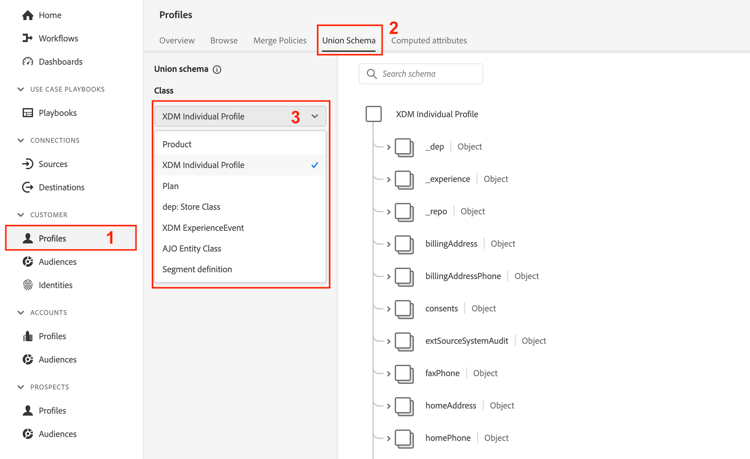Click into the Search schema field

click(421, 74)
